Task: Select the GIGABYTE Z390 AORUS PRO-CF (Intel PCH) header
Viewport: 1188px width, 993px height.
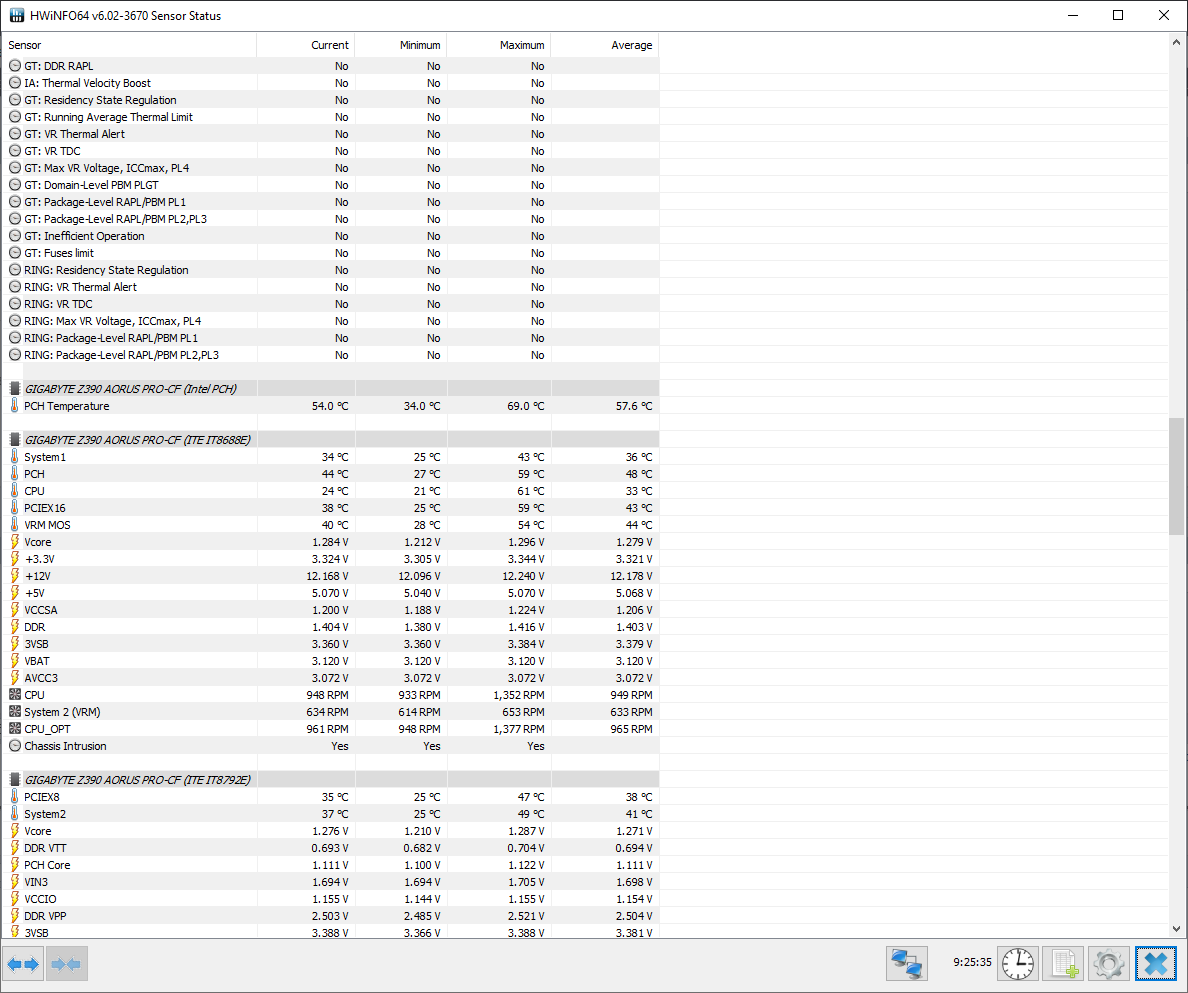Action: [x=330, y=389]
